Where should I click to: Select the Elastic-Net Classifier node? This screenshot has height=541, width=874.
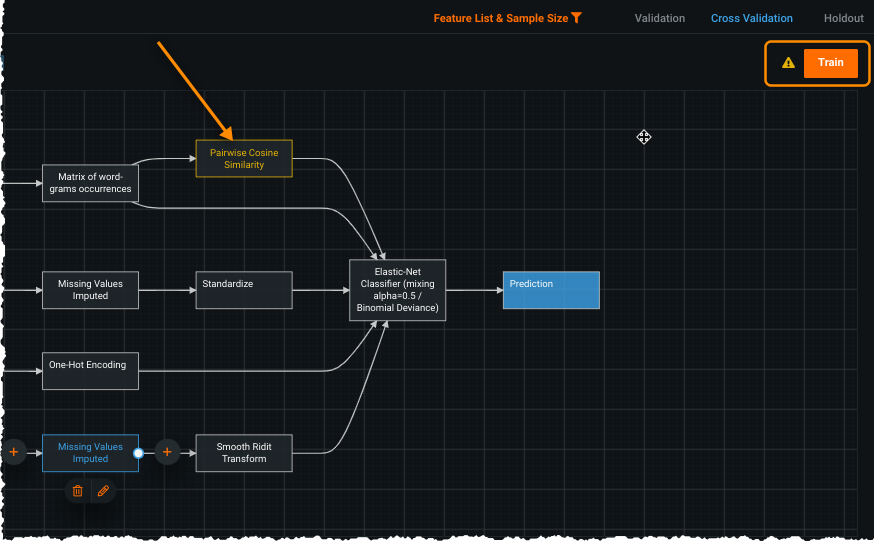pos(397,290)
